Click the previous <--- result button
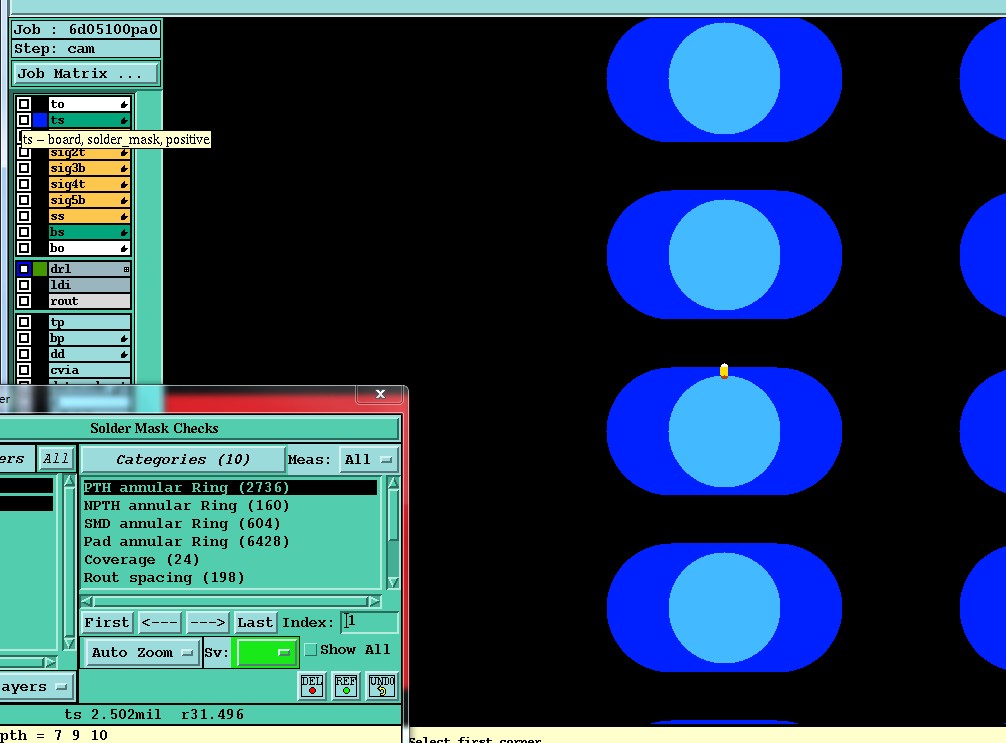Image resolution: width=1006 pixels, height=743 pixels. (x=160, y=622)
